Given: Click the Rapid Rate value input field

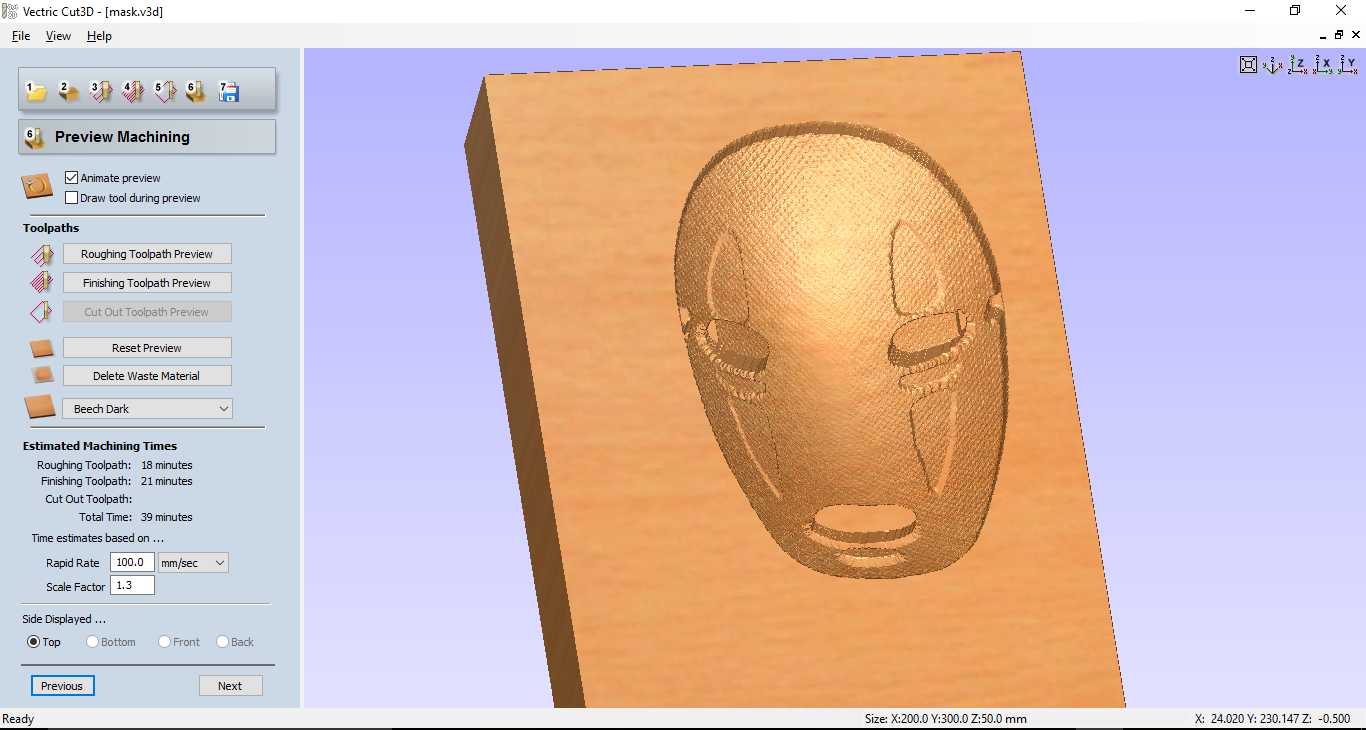Looking at the screenshot, I should click(131, 562).
